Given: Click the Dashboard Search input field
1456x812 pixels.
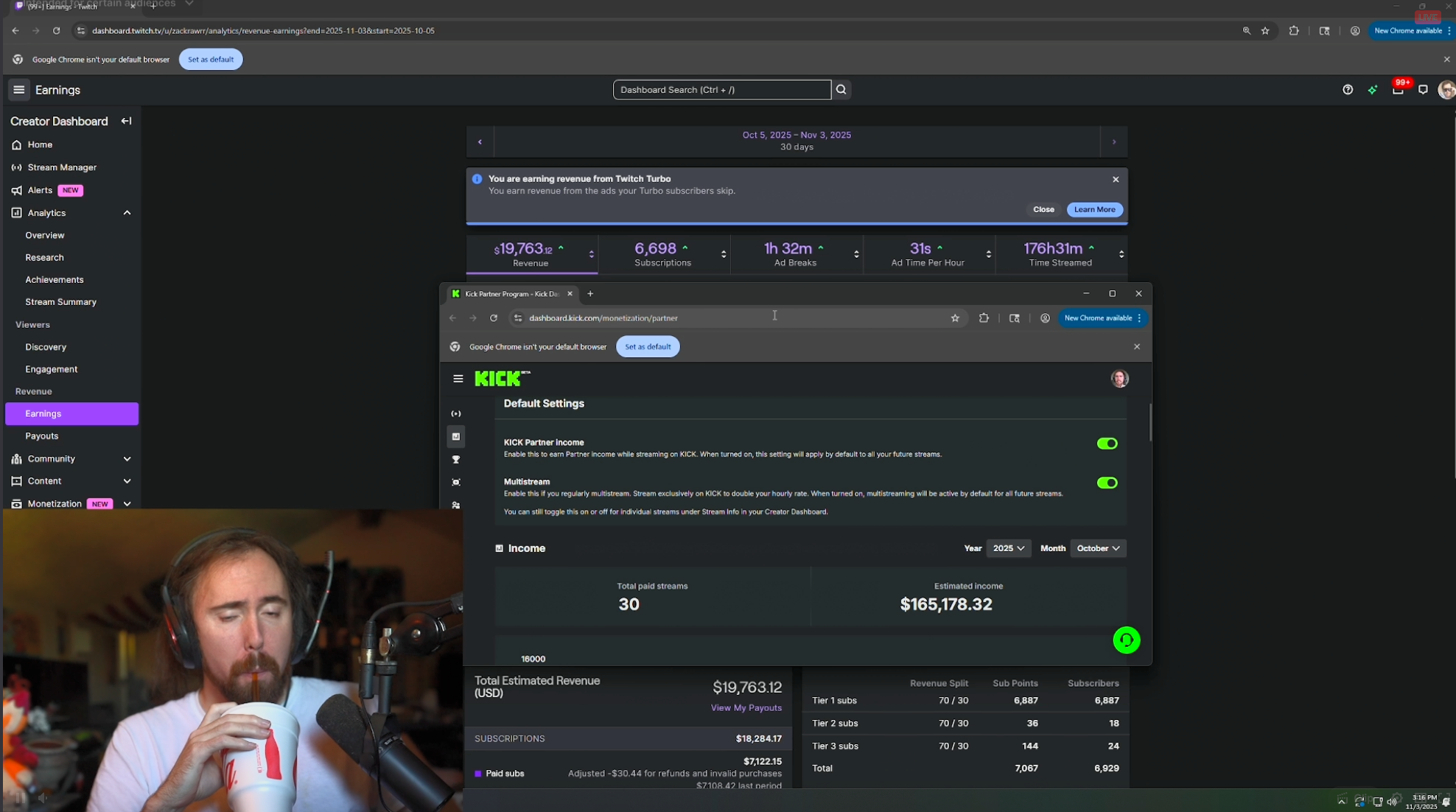Looking at the screenshot, I should 721,90.
